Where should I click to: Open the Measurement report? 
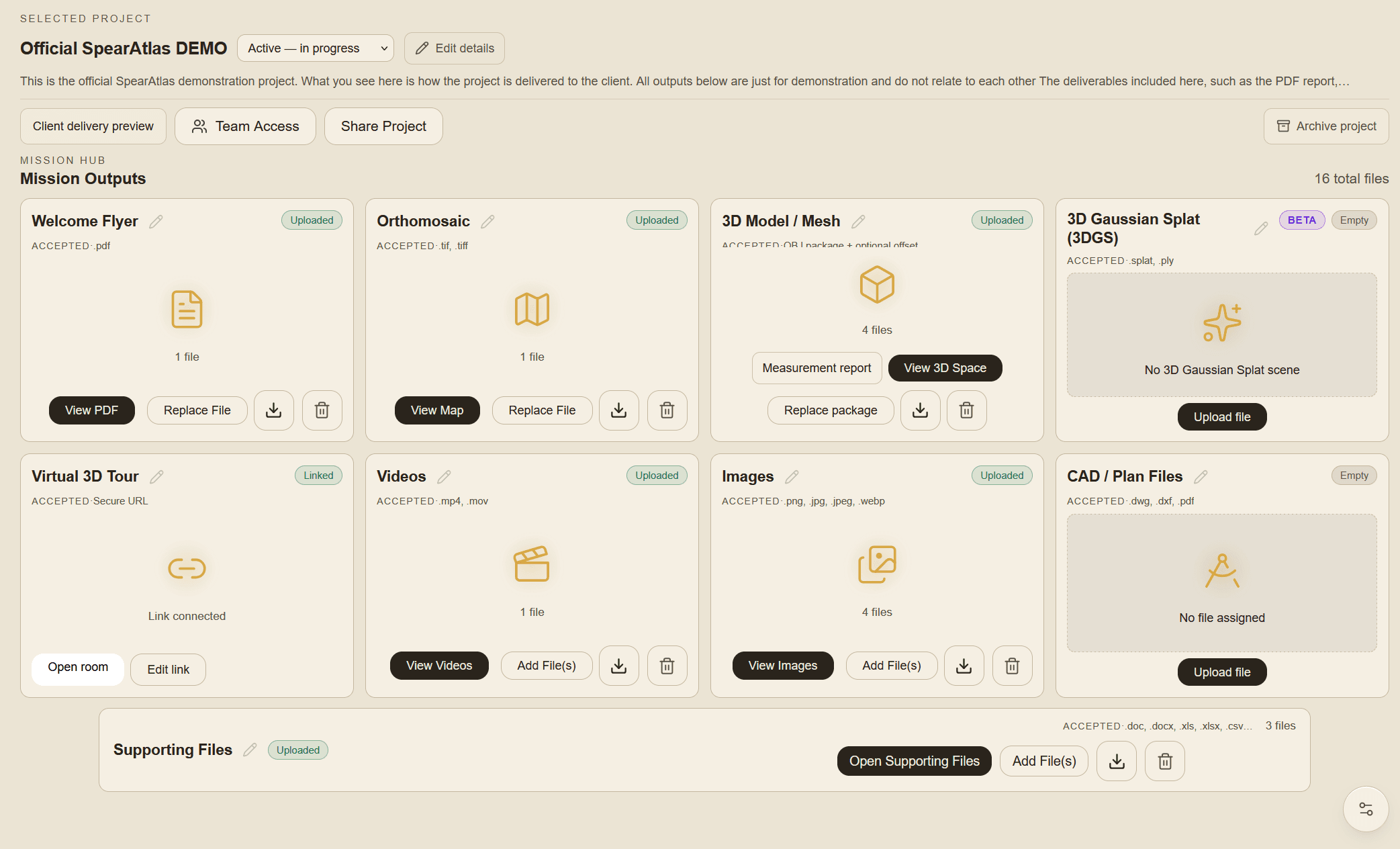click(817, 368)
